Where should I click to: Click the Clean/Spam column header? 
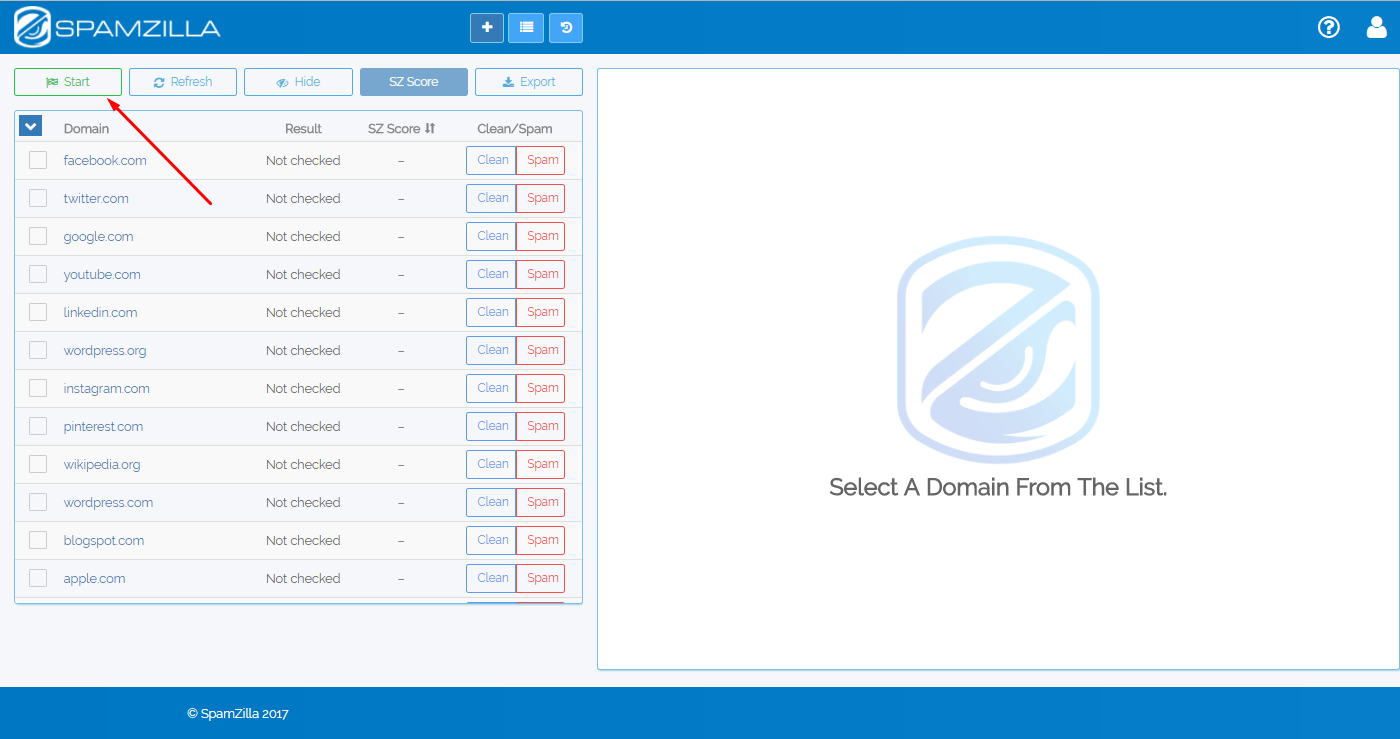[515, 128]
